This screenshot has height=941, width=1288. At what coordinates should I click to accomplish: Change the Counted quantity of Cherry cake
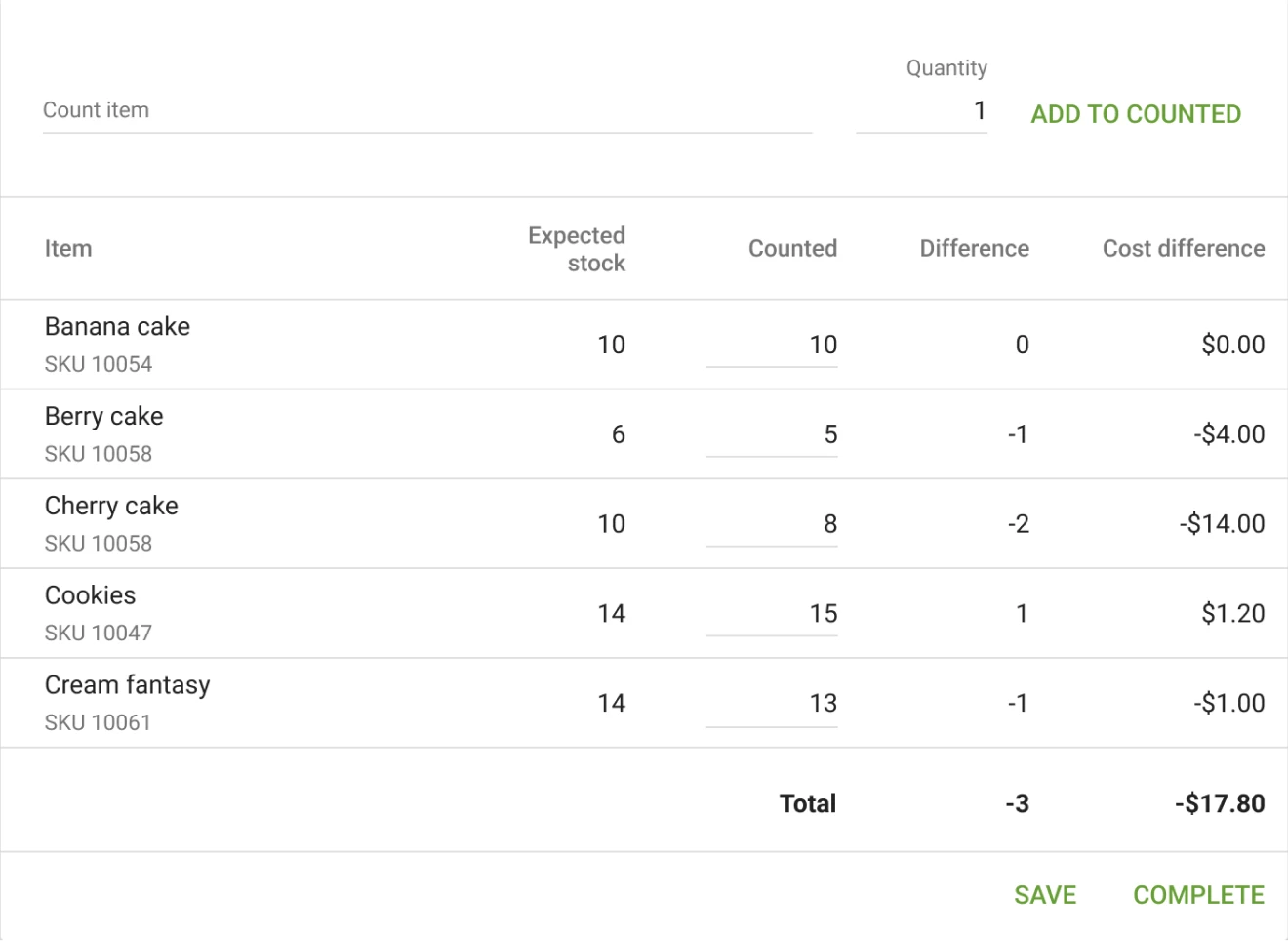(771, 523)
